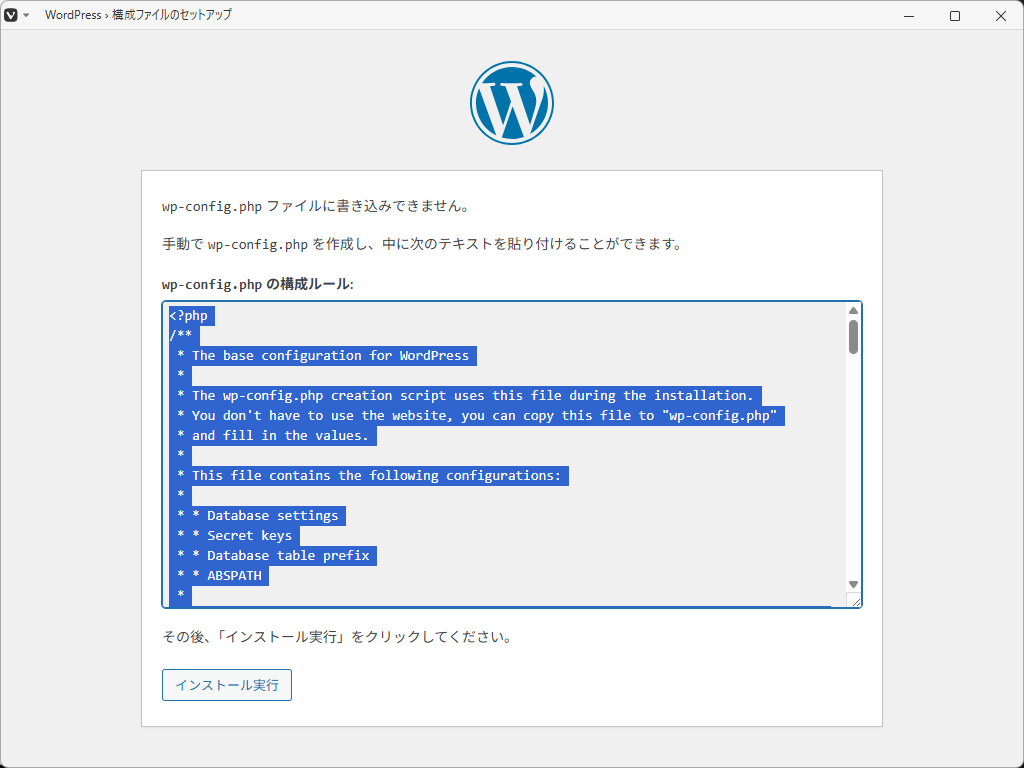Viewport: 1024px width, 768px height.
Task: Click the textarea scrollbar thumb
Action: click(x=853, y=336)
